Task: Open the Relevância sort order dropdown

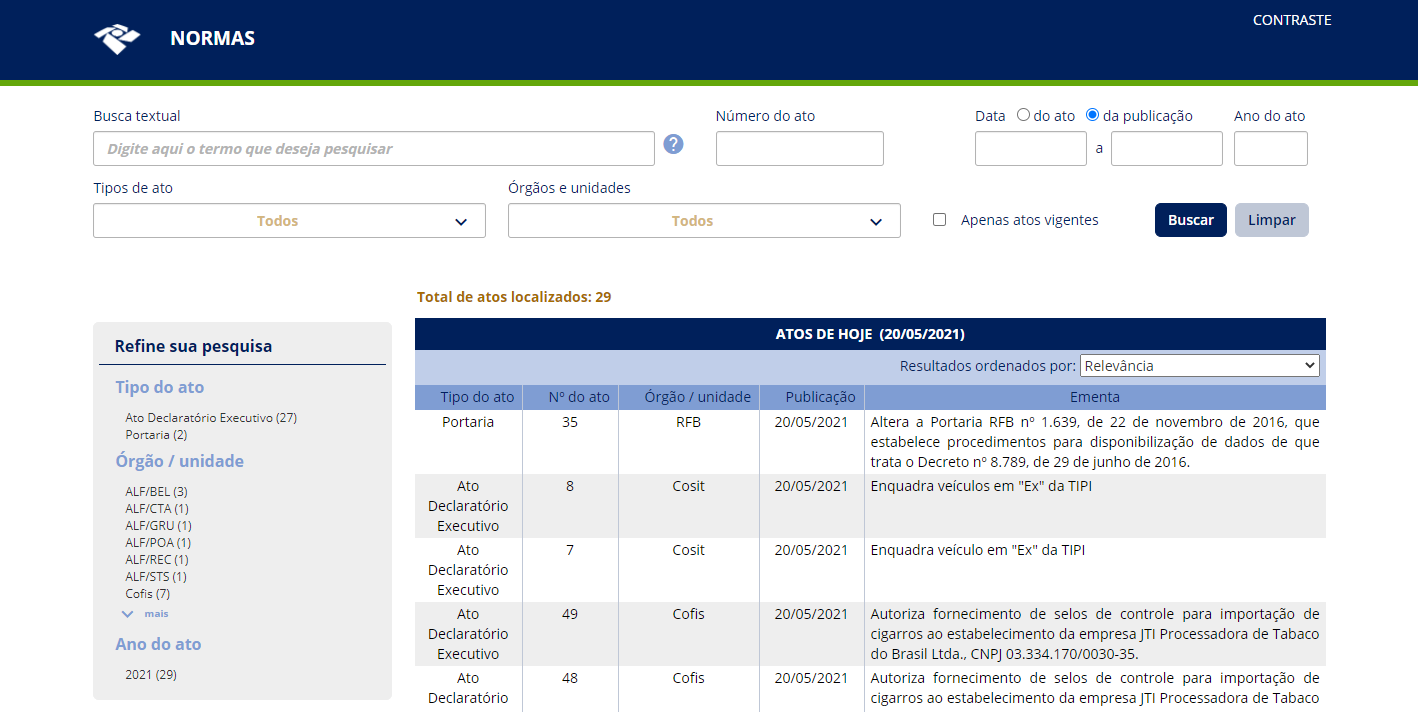Action: (1199, 366)
